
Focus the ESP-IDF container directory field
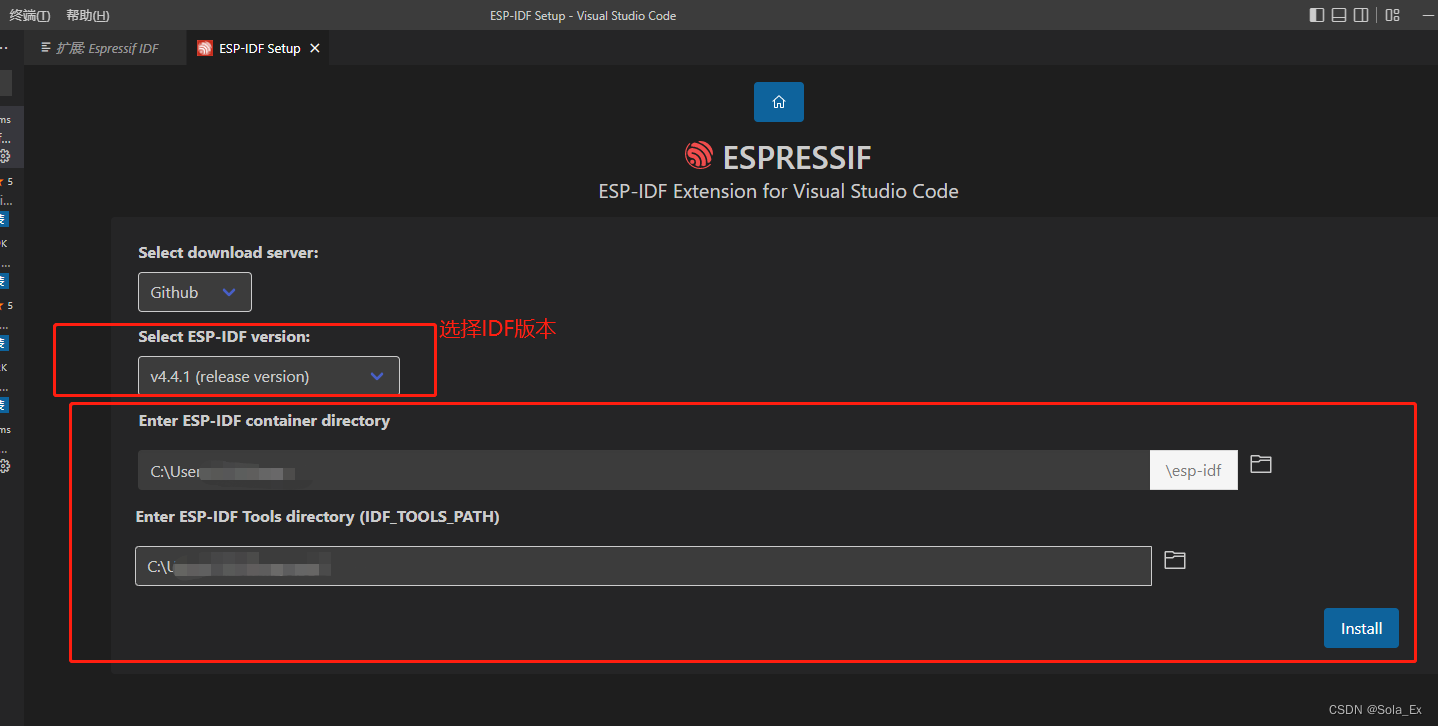pyautogui.click(x=644, y=470)
